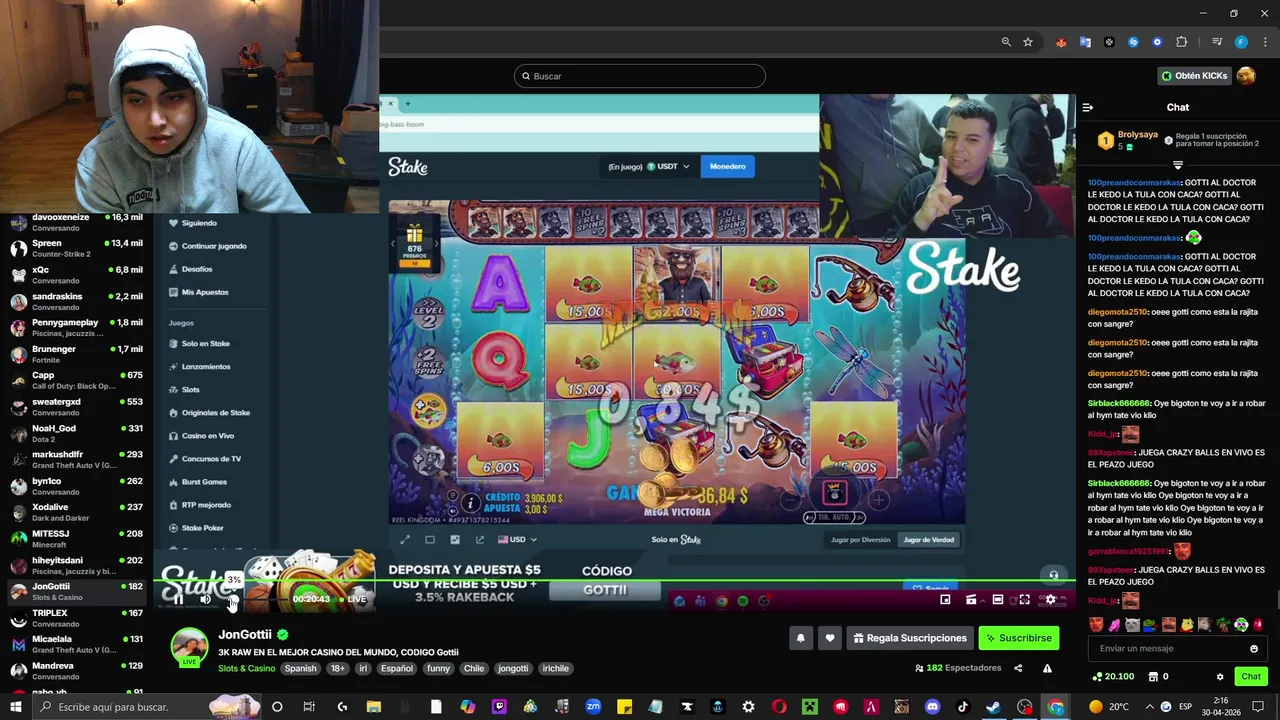Follow JonGottii with the heart button
The width and height of the screenshot is (1280, 720).
click(829, 638)
